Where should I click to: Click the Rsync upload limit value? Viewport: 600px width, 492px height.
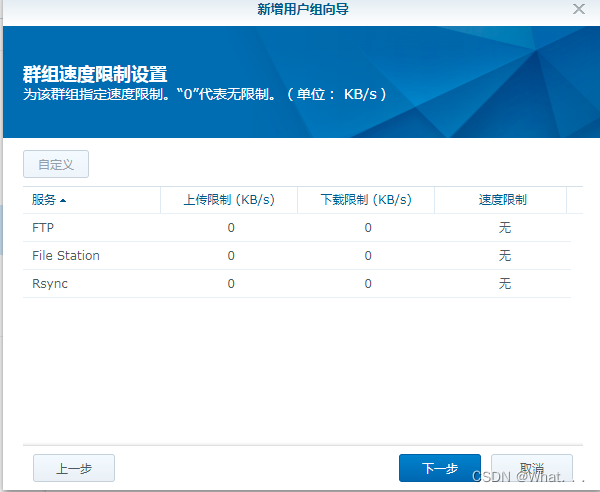tap(231, 283)
